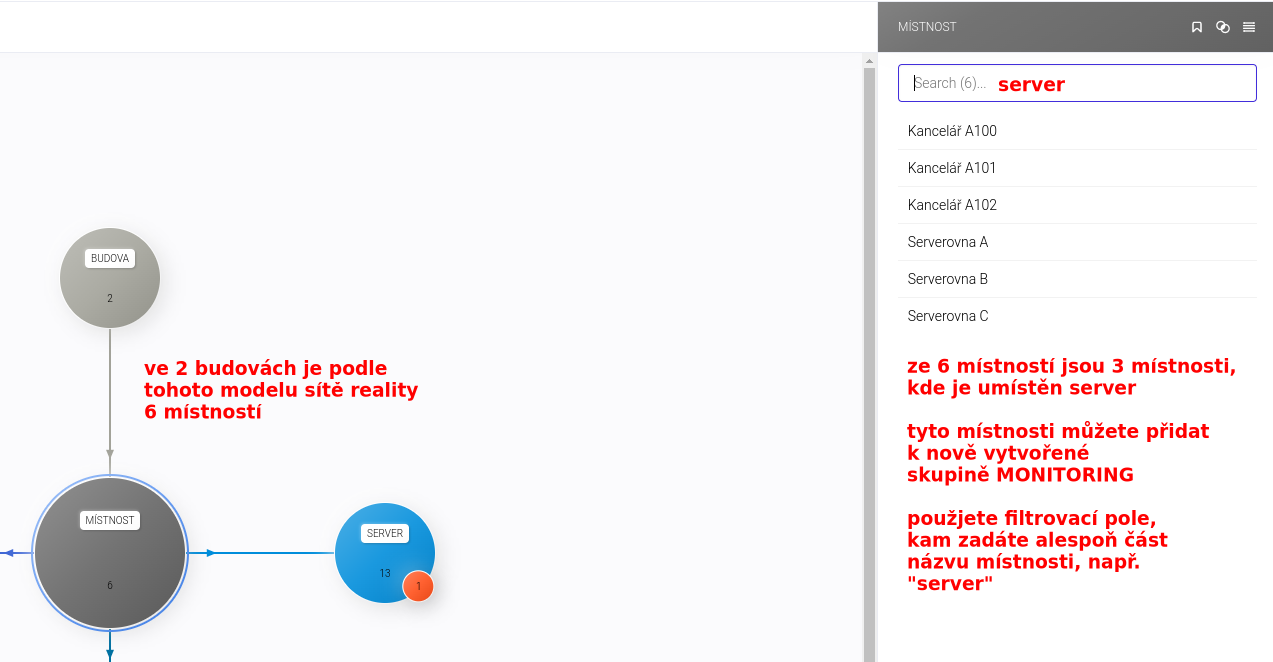This screenshot has height=662, width=1273.
Task: Click the blue edge linking MÍSTNOST to SERVER
Action: (270, 553)
